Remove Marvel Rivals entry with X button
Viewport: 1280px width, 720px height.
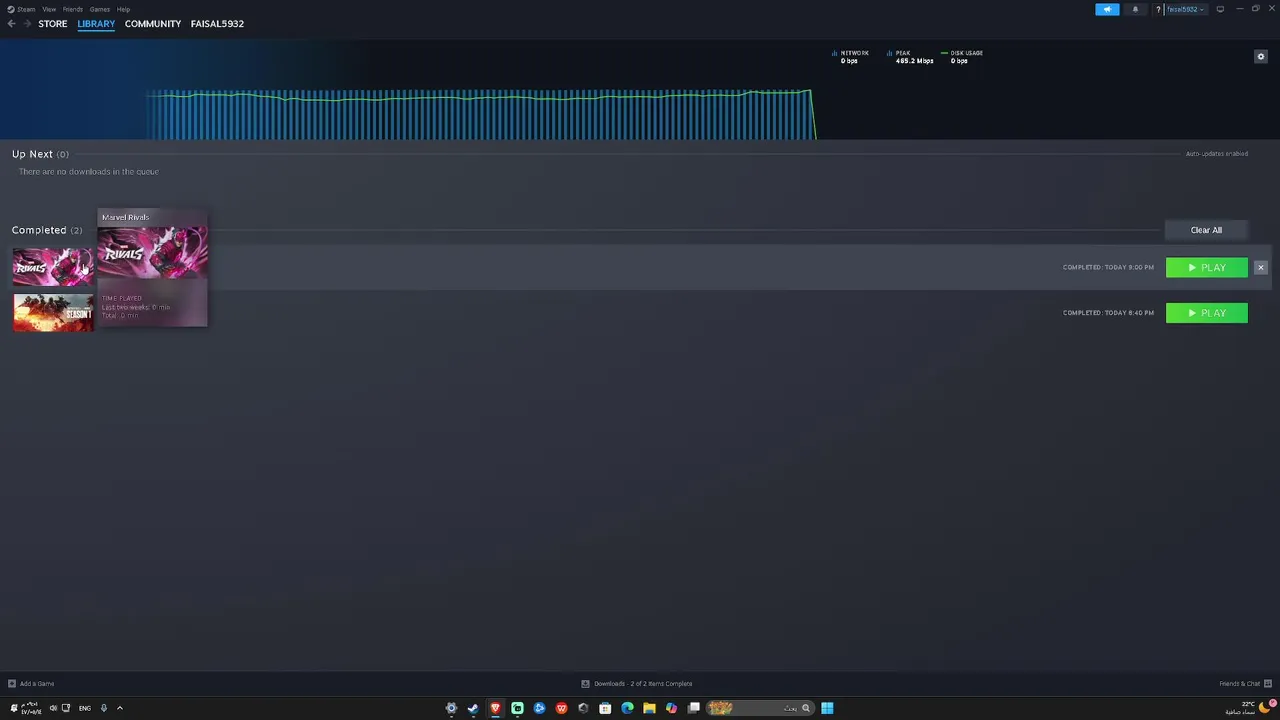click(1261, 268)
